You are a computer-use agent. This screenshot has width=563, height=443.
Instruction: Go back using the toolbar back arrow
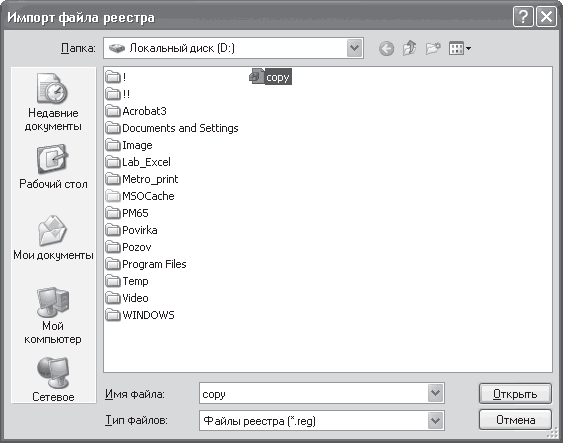point(386,48)
